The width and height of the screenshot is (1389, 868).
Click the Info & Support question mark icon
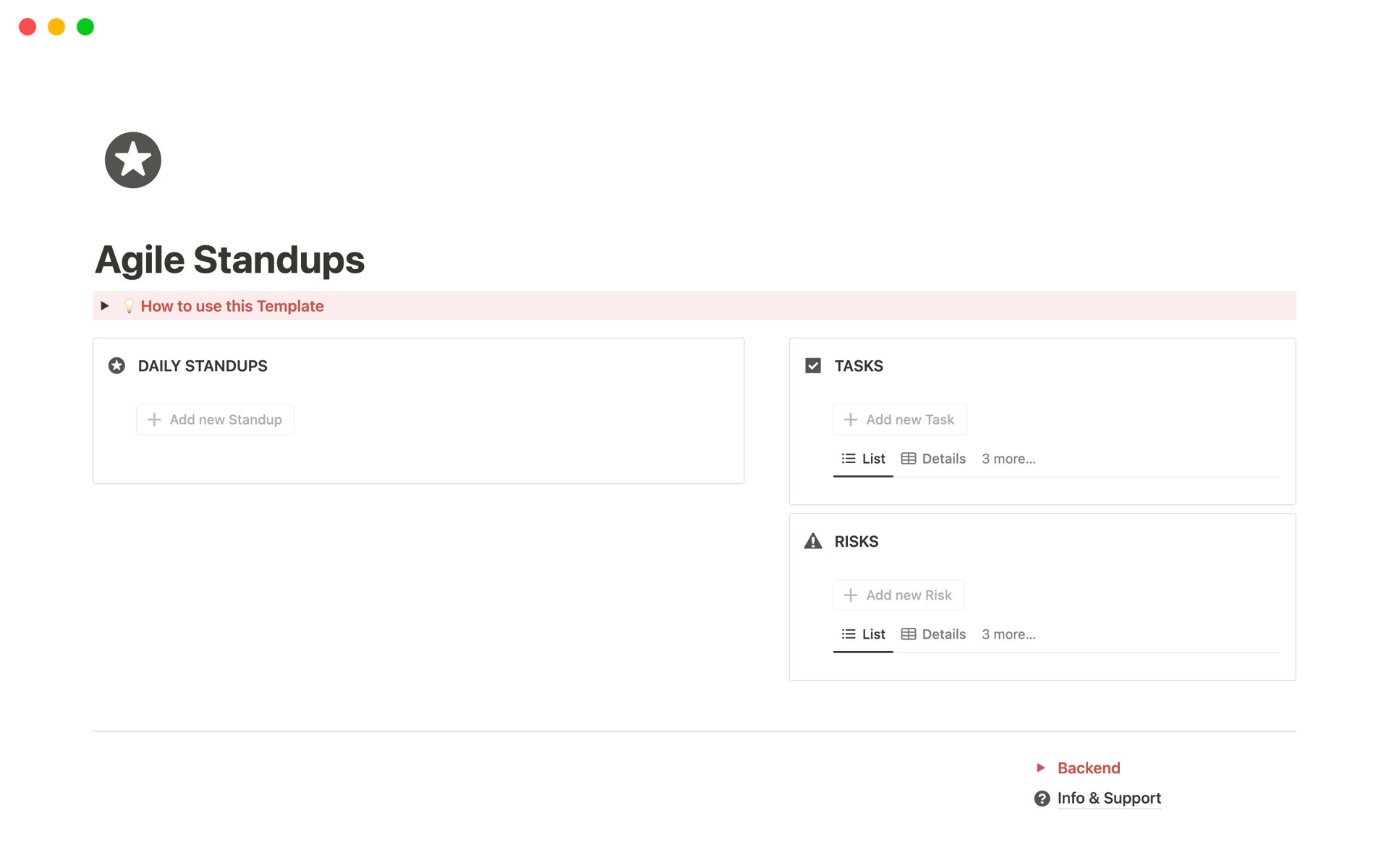tap(1041, 798)
